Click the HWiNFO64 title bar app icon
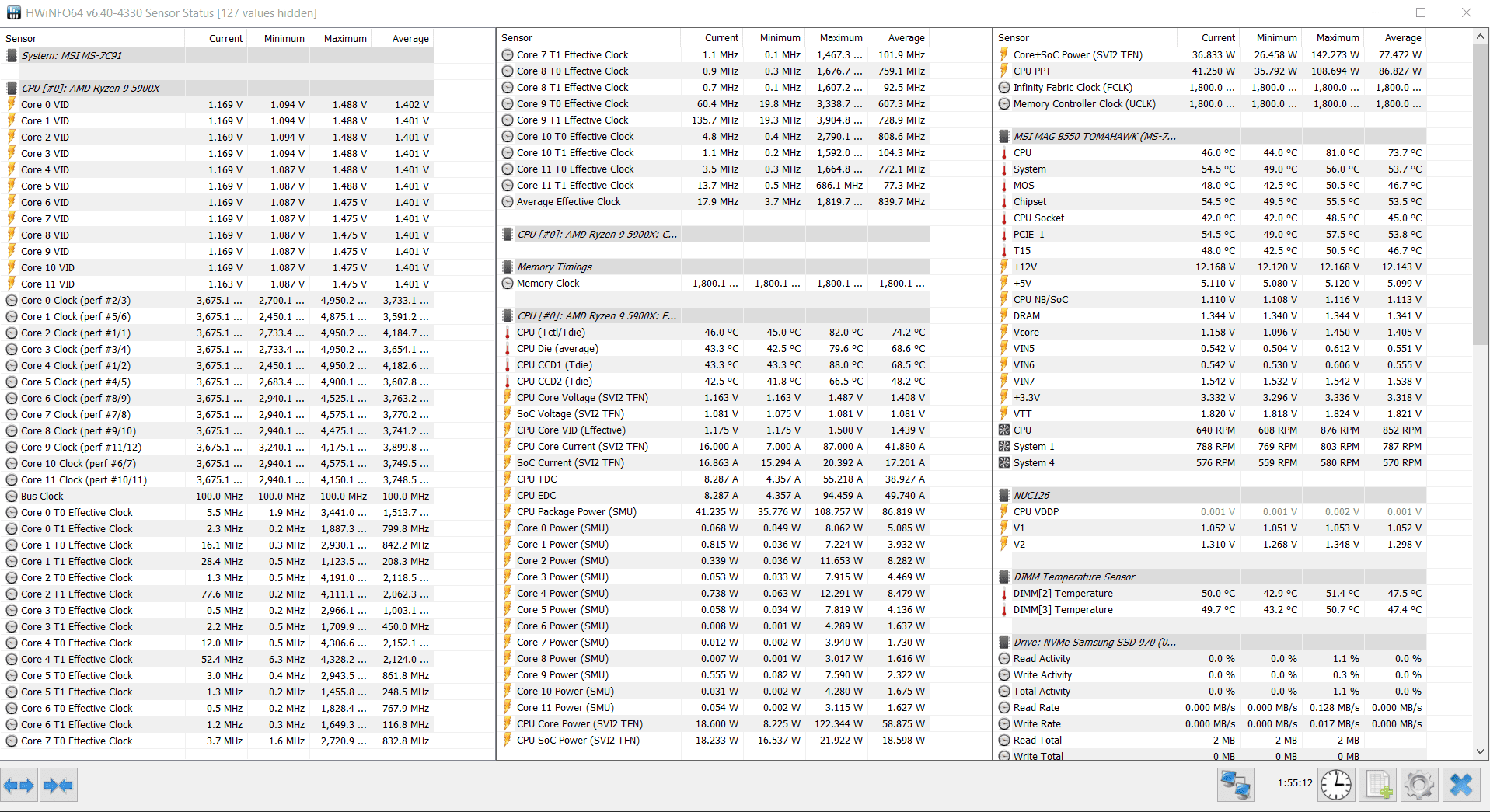The width and height of the screenshot is (1490, 812). [x=13, y=12]
